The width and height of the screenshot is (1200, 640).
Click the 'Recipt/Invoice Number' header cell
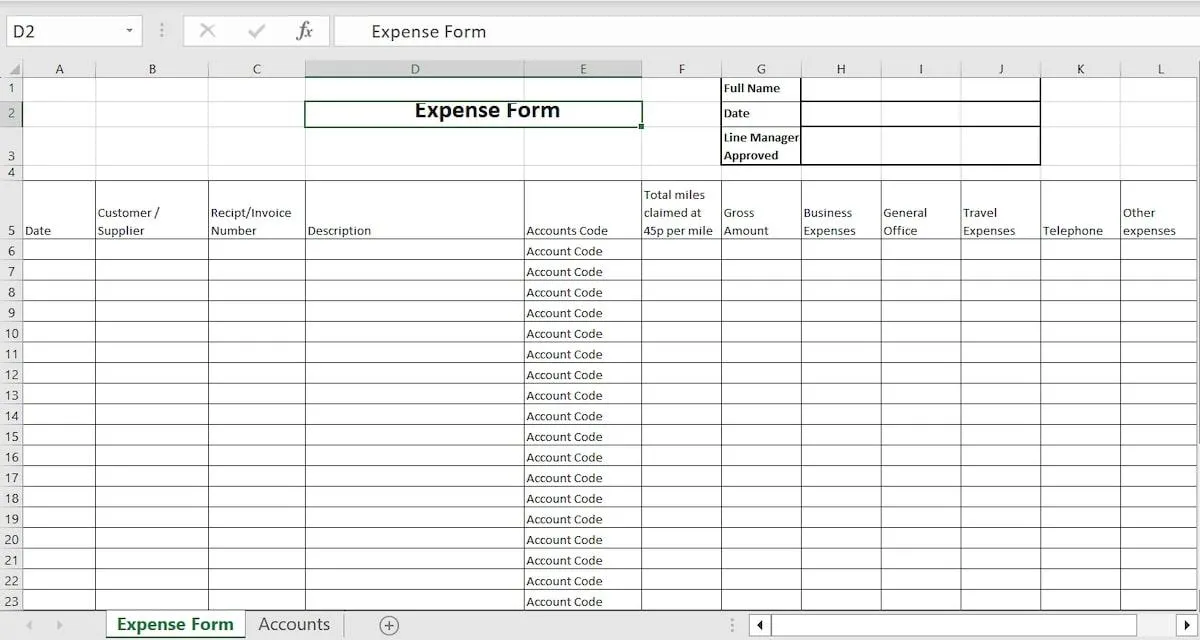pyautogui.click(x=257, y=210)
